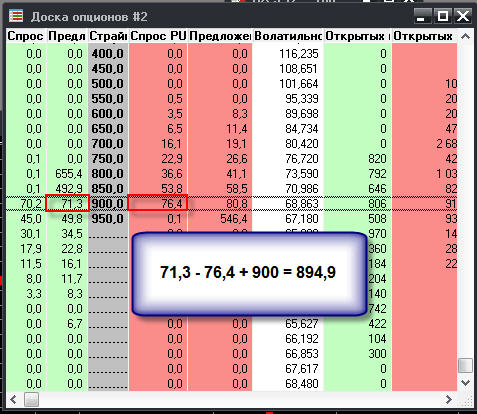Click the Волатильность column header
The height and width of the screenshot is (414, 477).
tap(288, 36)
